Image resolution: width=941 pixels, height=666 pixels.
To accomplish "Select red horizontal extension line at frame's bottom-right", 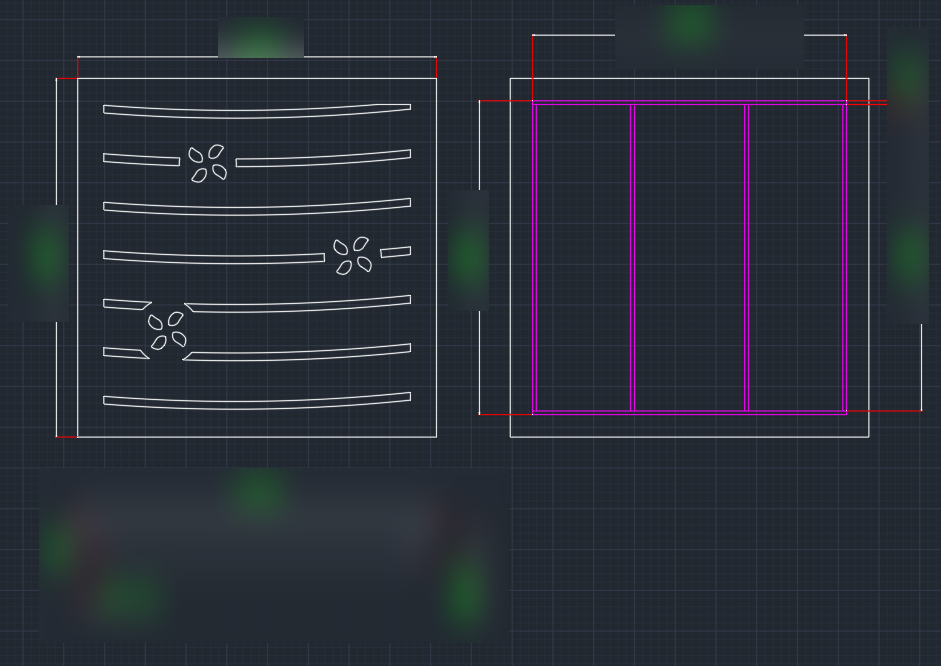I will click(x=884, y=410).
